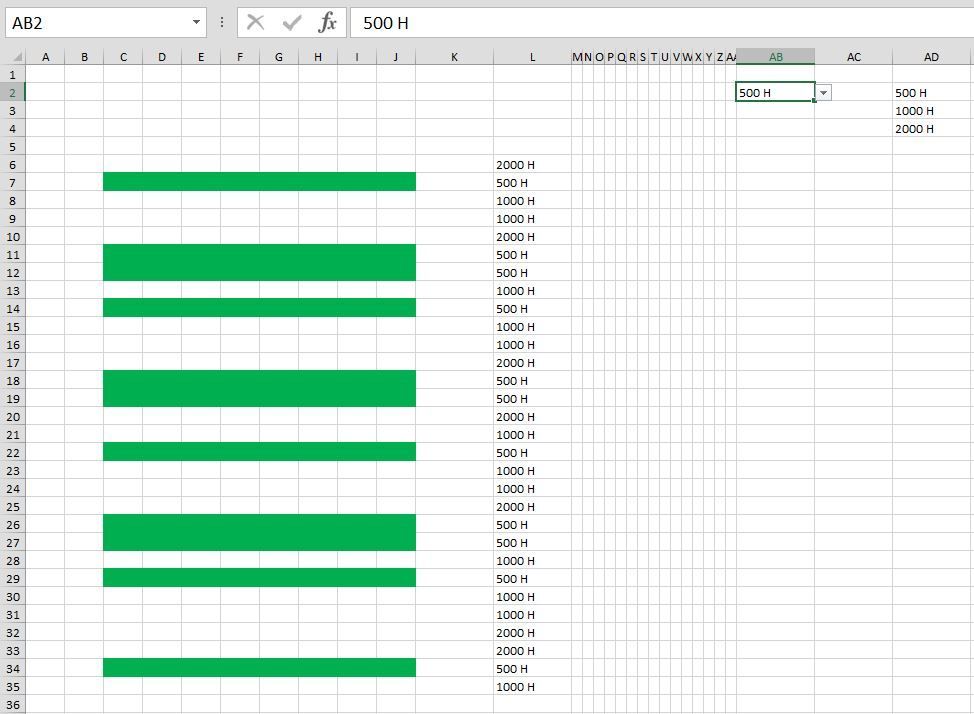The width and height of the screenshot is (974, 714).
Task: Select column header Q
Action: pyautogui.click(x=621, y=57)
